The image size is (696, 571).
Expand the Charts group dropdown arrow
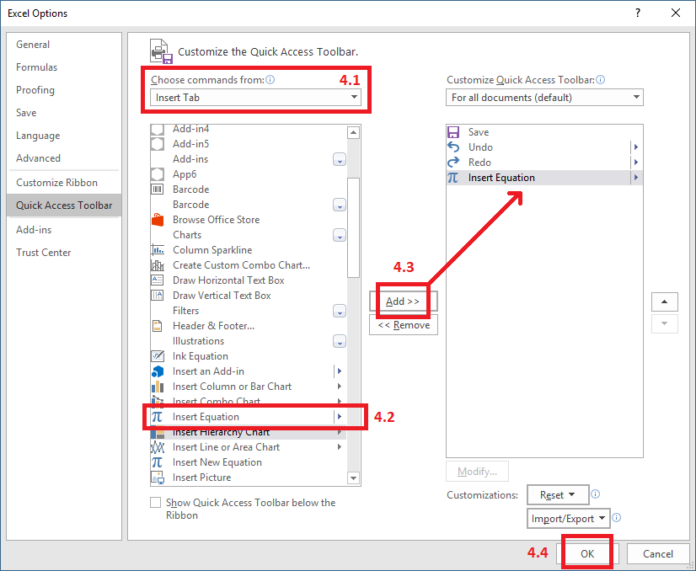(340, 235)
